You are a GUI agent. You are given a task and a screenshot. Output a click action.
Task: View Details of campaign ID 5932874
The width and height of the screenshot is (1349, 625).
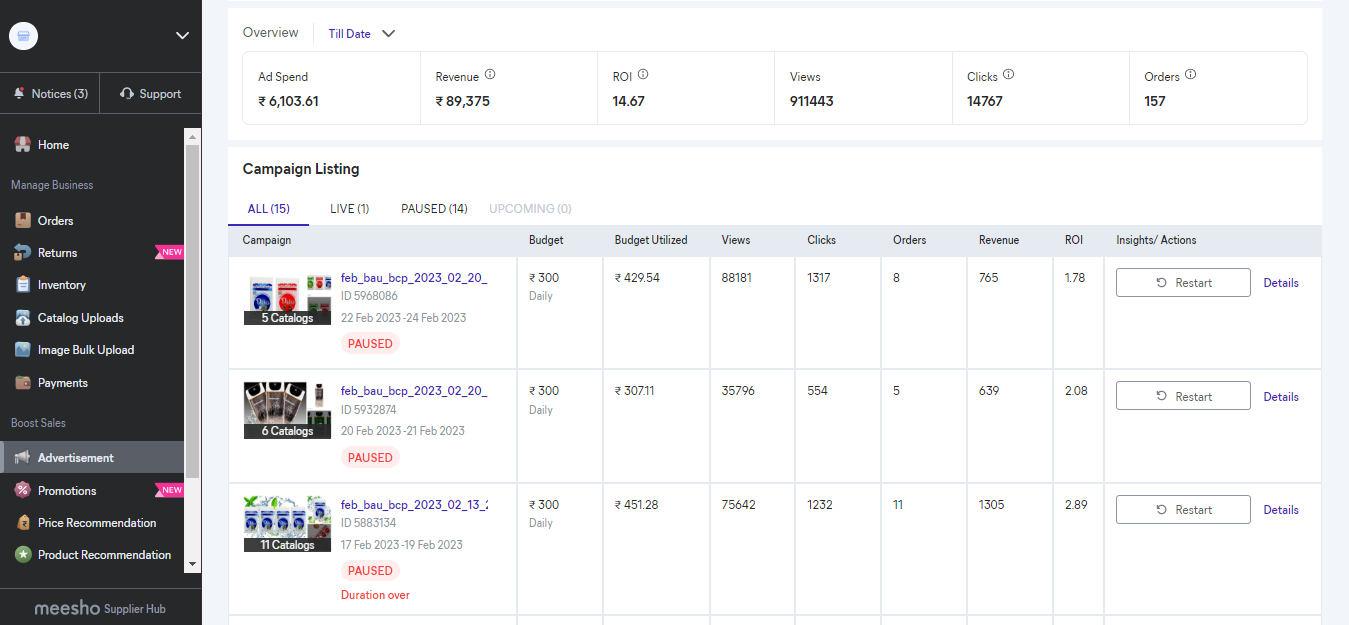1280,396
